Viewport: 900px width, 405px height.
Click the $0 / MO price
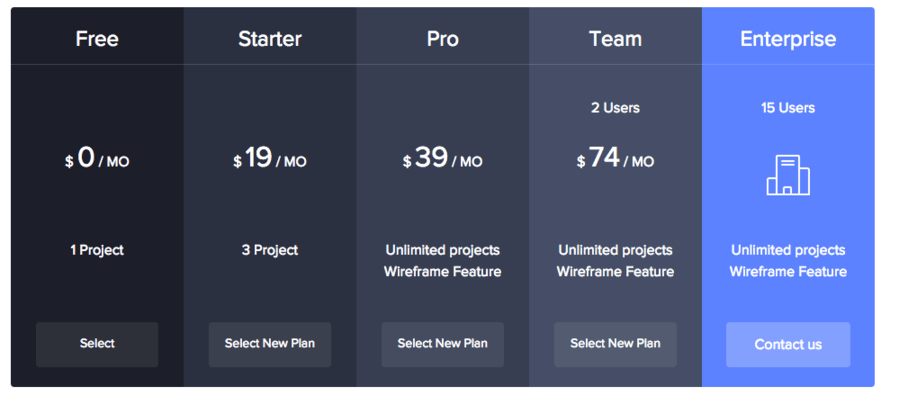coord(97,158)
